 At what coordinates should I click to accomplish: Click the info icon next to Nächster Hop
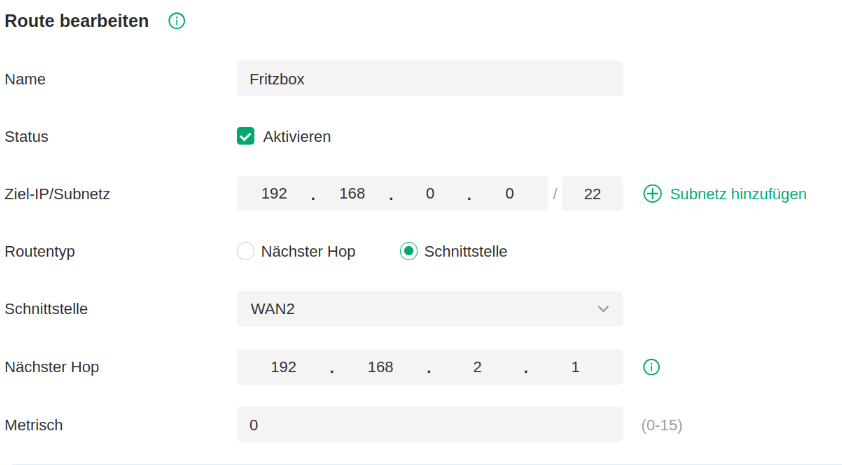652,367
